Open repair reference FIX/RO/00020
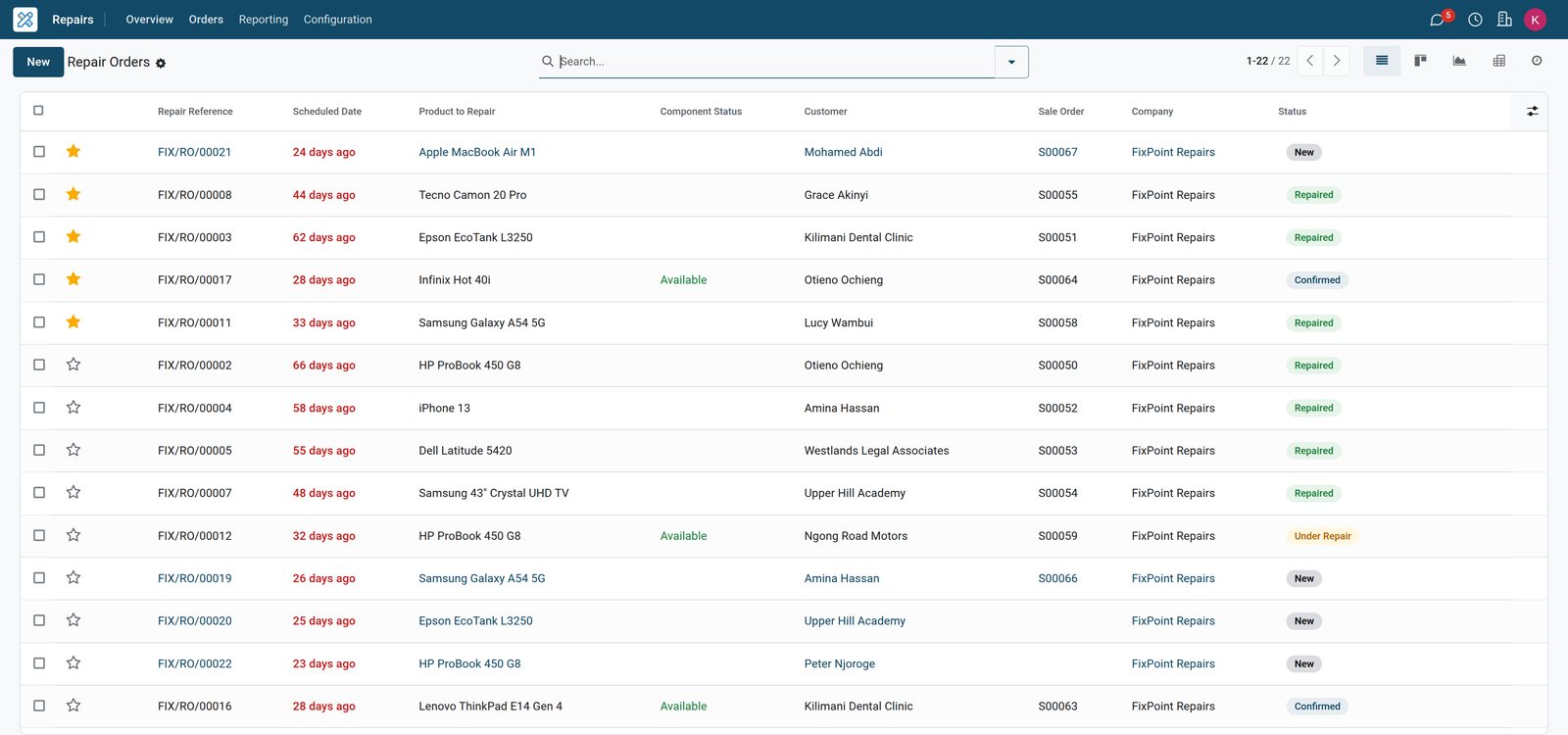Image resolution: width=1568 pixels, height=735 pixels. [x=195, y=621]
